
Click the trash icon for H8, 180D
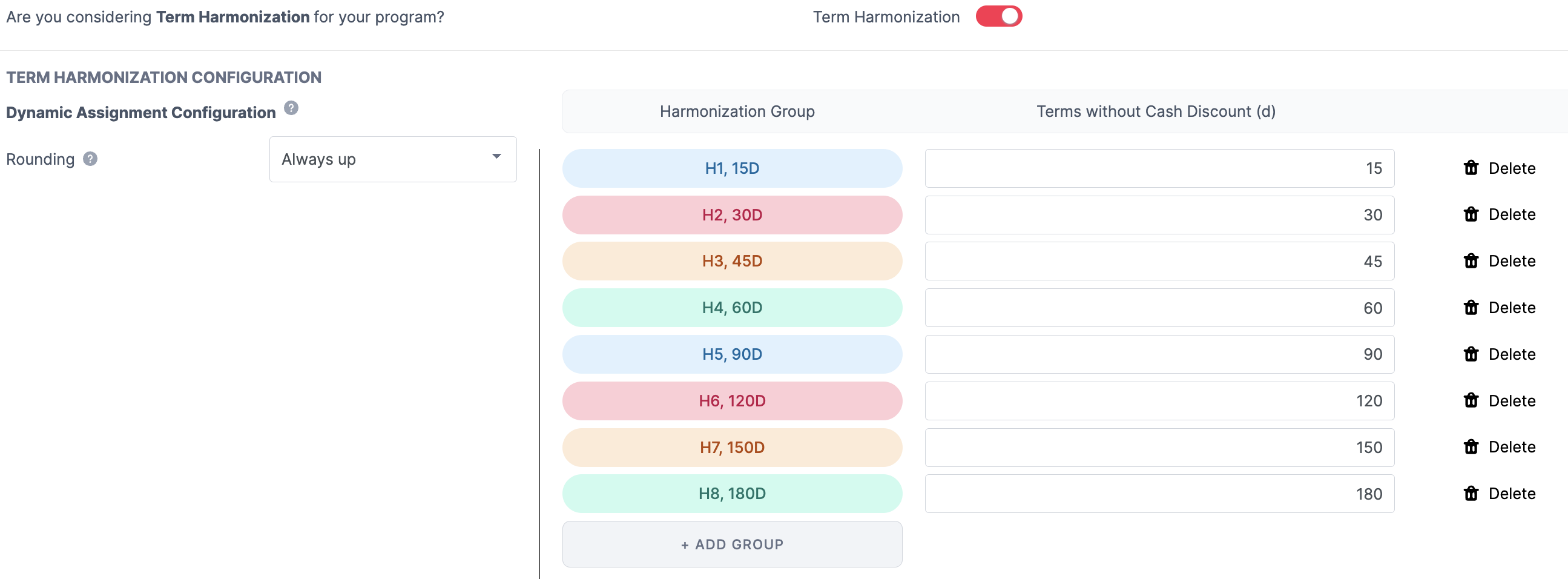(1471, 493)
